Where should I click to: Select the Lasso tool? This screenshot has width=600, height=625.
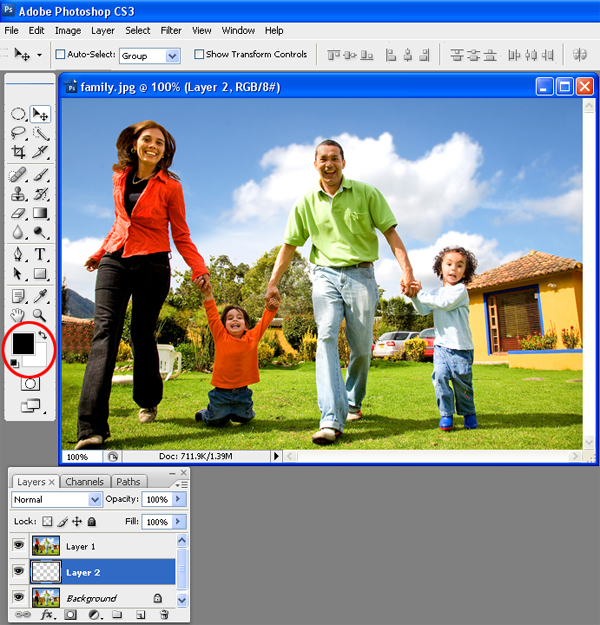[x=18, y=133]
